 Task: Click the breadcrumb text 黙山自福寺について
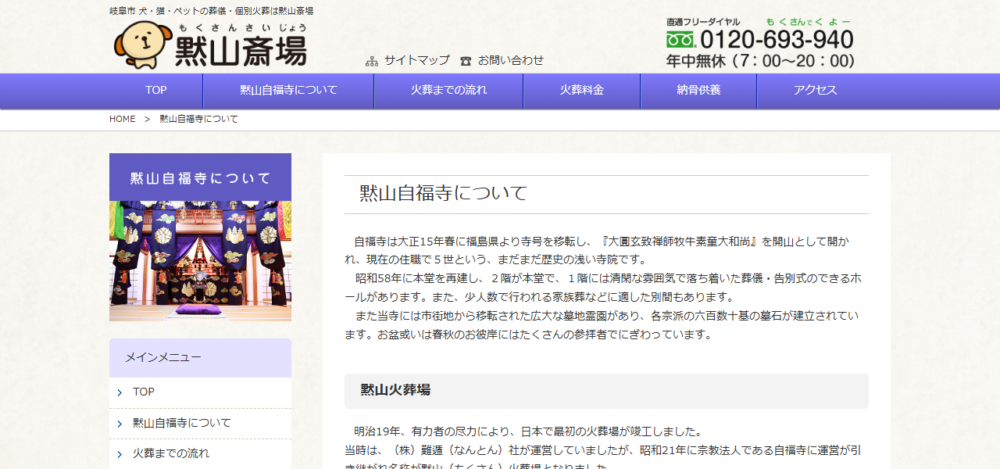point(198,119)
